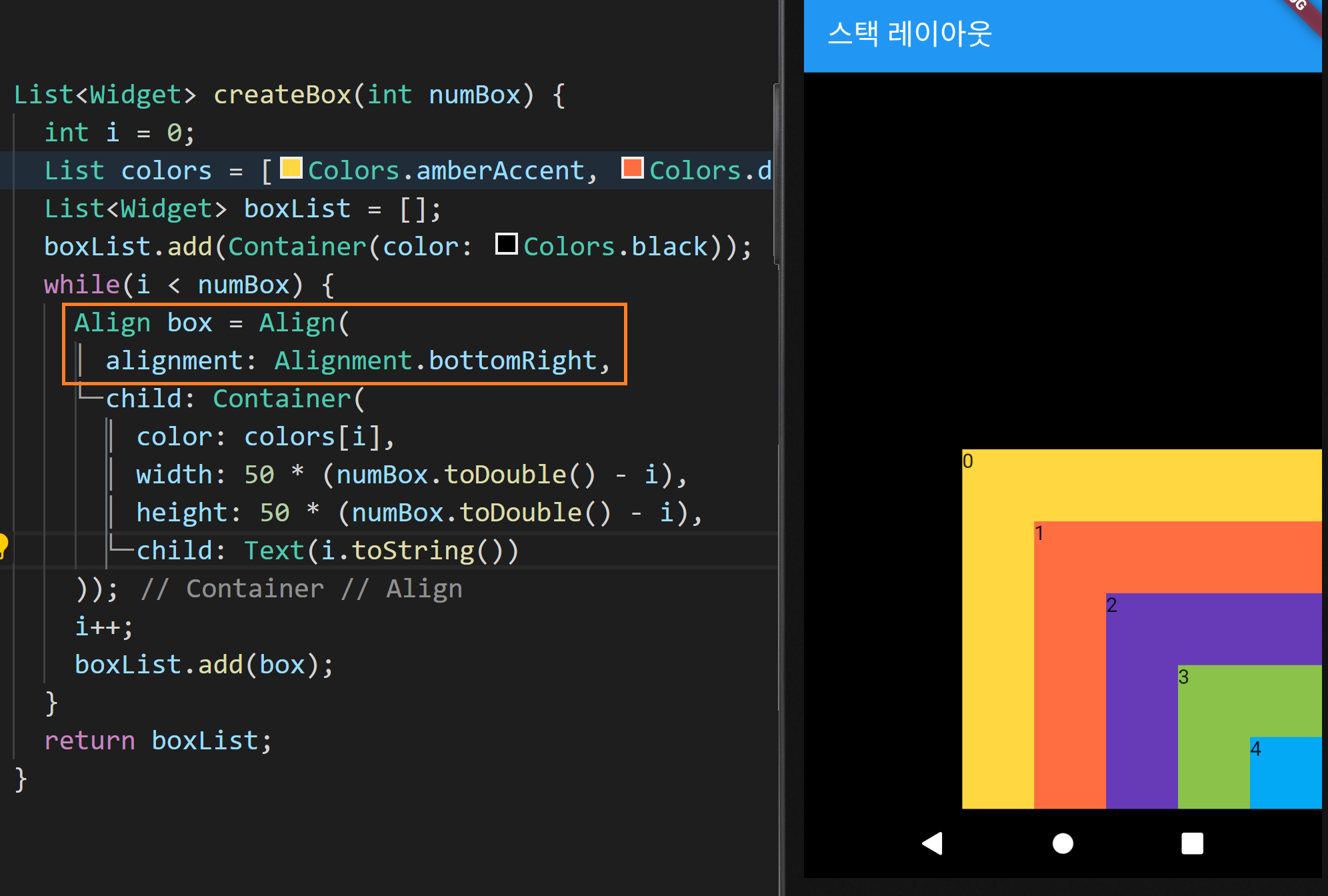Click the 'return boxList;' line
Image resolution: width=1328 pixels, height=896 pixels.
point(158,741)
